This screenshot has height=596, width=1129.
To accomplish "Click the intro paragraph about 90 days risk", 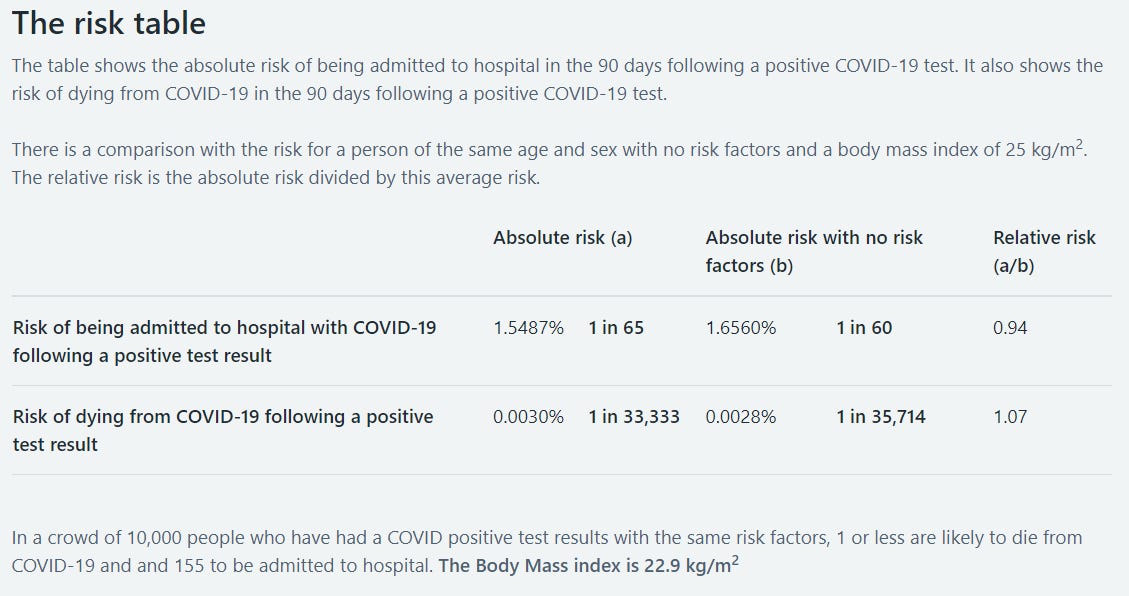I will pyautogui.click(x=557, y=80).
